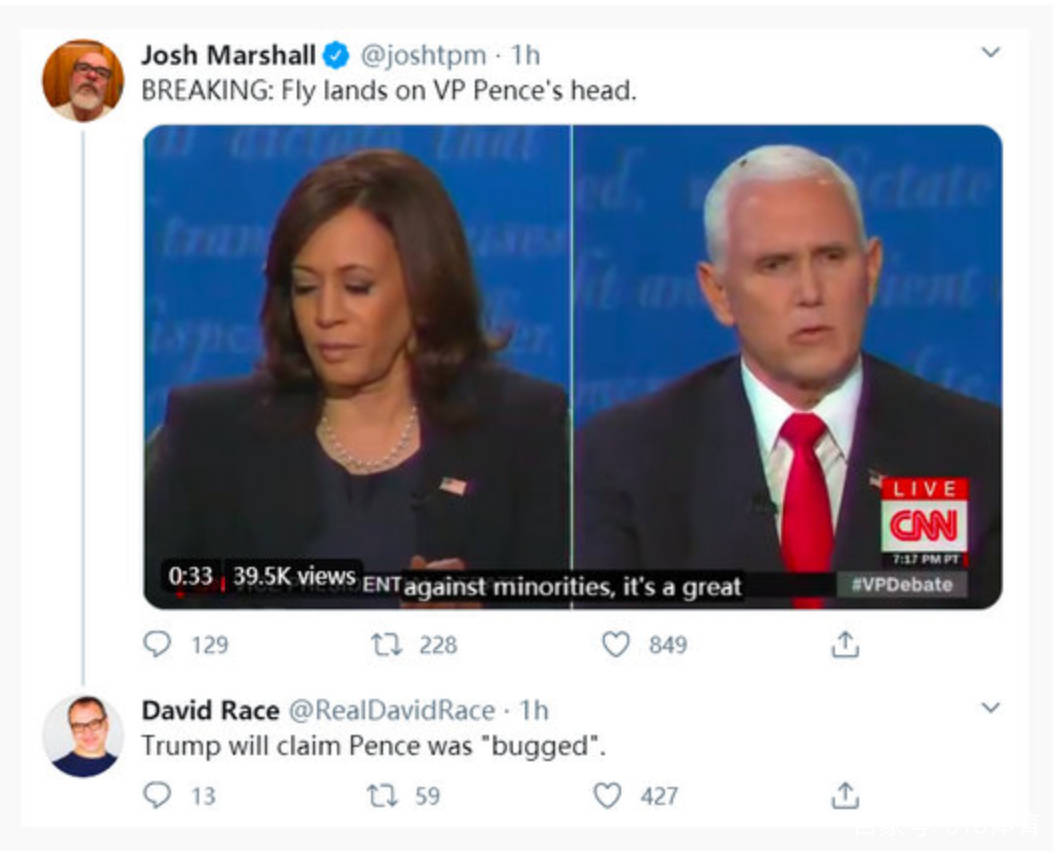Reply to David Race's tweet

point(158,795)
